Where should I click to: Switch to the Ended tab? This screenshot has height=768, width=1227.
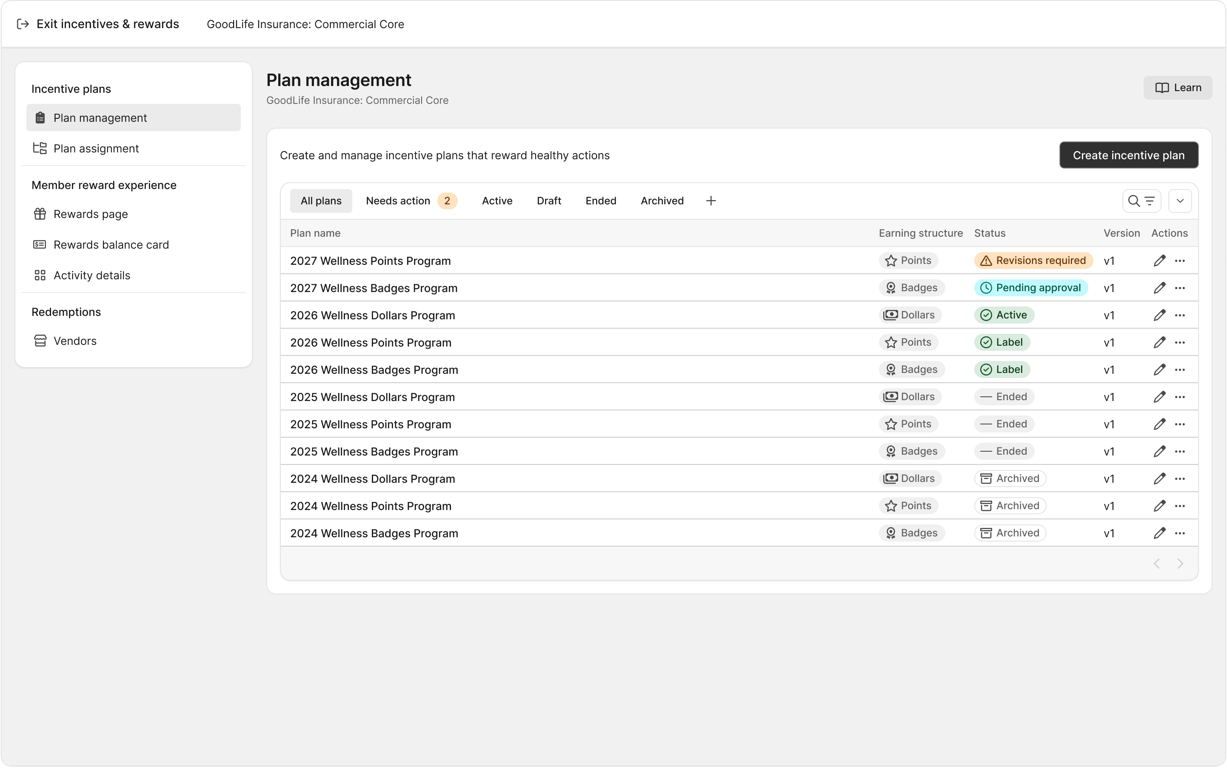click(601, 201)
